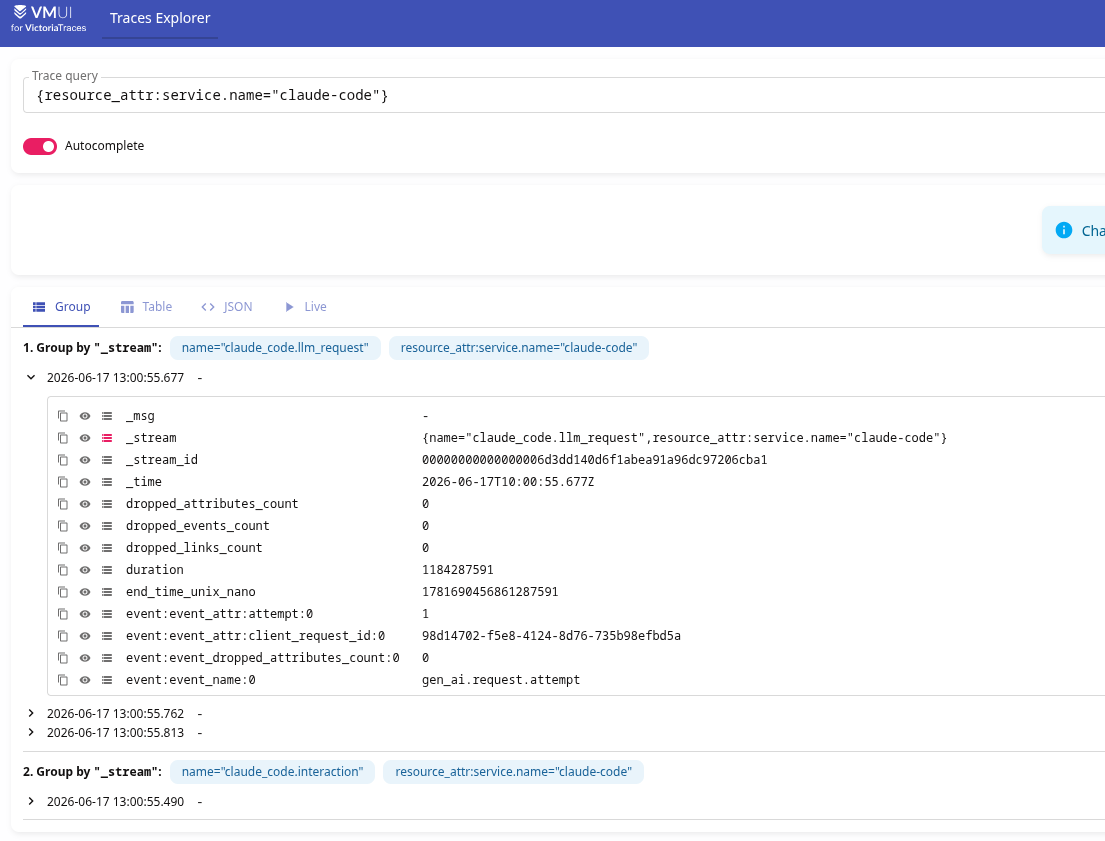Group by dropped_links_count field
Screen dimensions: 1105x841
pyautogui.click(x=107, y=548)
